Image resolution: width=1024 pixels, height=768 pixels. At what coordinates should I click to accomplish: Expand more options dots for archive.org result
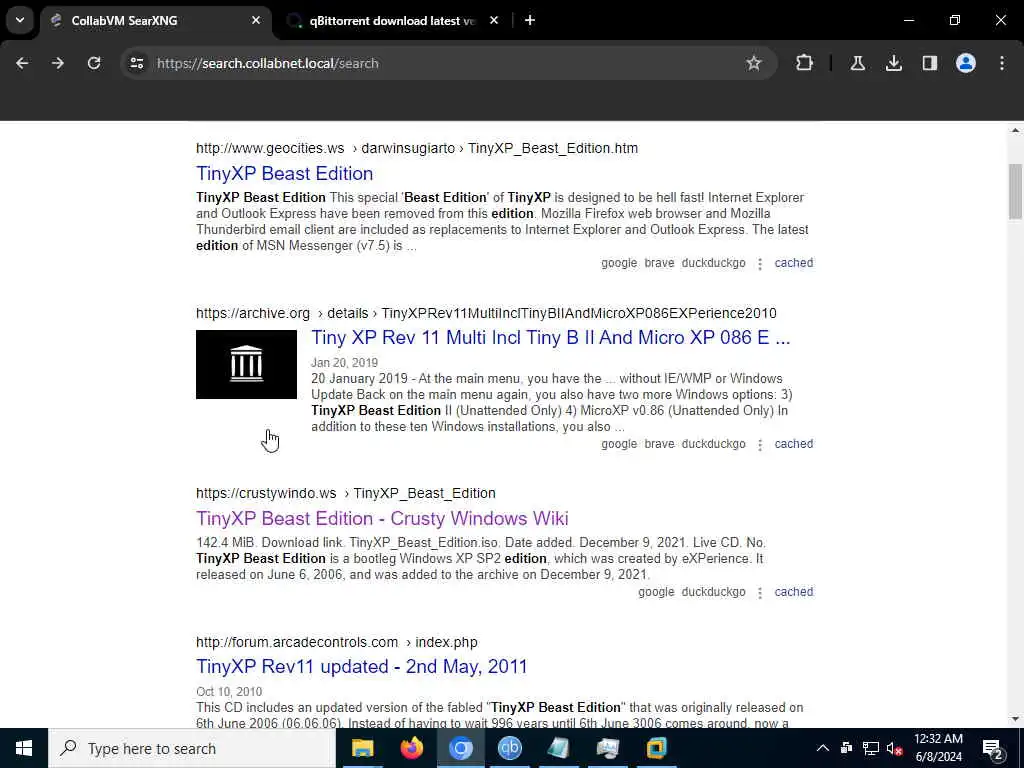tap(760, 445)
